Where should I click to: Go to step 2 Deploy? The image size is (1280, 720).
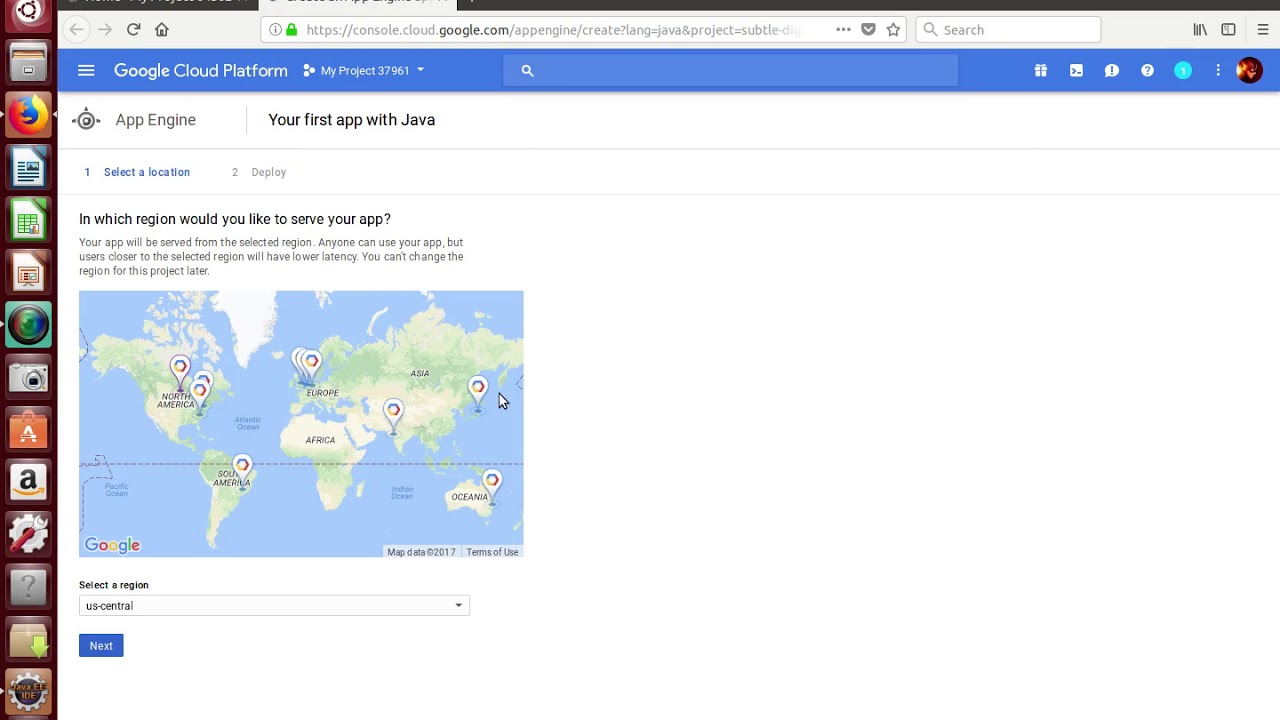click(259, 172)
